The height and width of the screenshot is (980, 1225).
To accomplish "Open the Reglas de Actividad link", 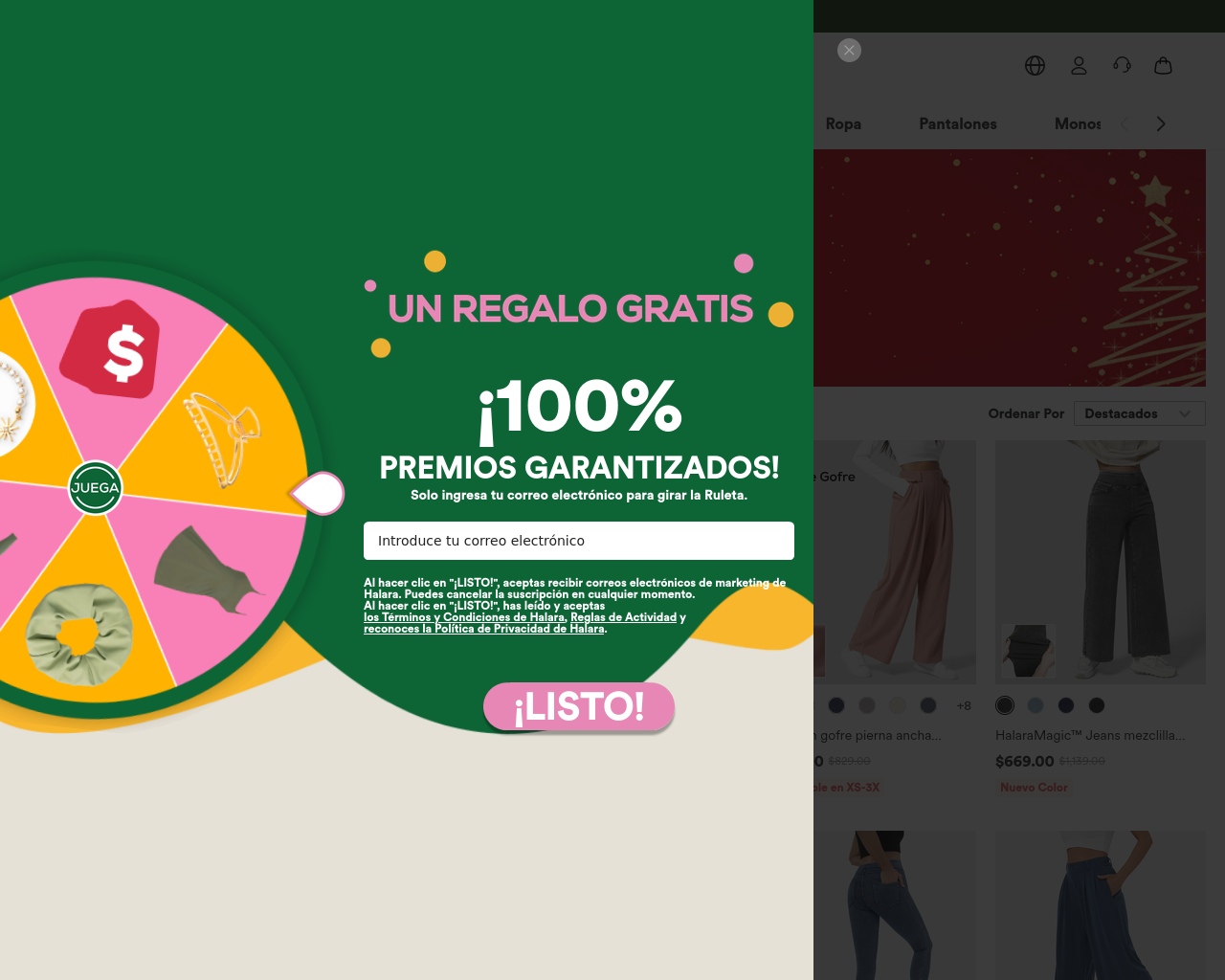I will [623, 617].
